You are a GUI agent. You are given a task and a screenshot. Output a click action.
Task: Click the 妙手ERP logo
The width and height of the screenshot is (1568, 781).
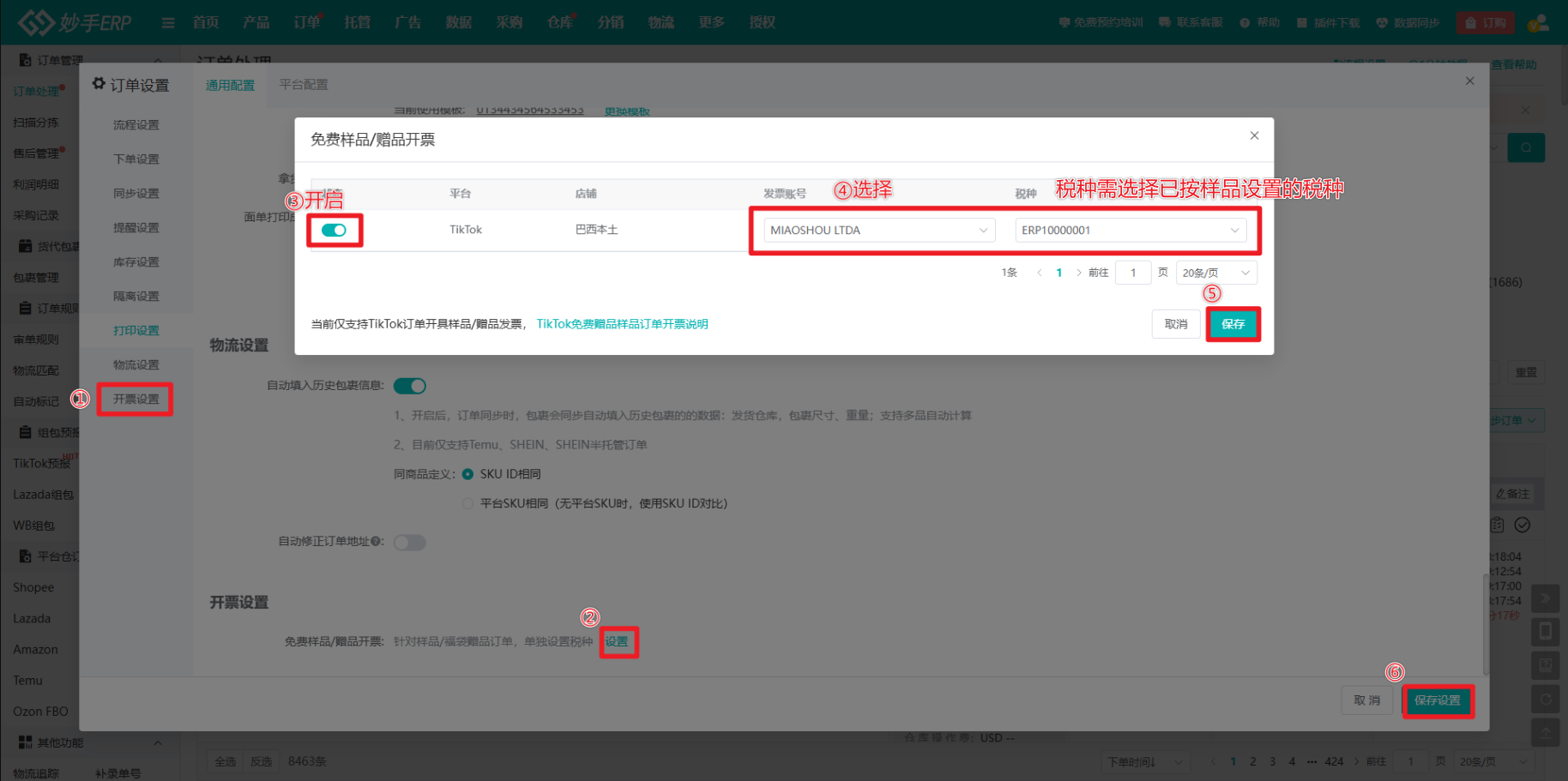coord(75,22)
